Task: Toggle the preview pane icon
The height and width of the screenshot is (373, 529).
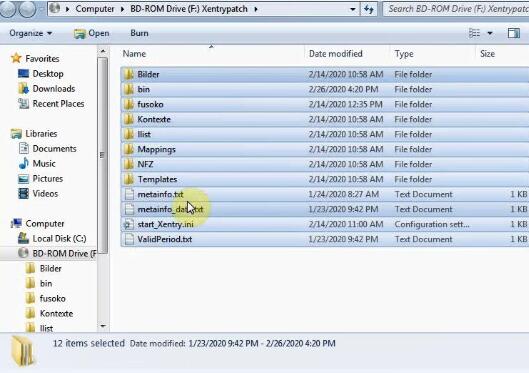Action: pyautogui.click(x=514, y=33)
